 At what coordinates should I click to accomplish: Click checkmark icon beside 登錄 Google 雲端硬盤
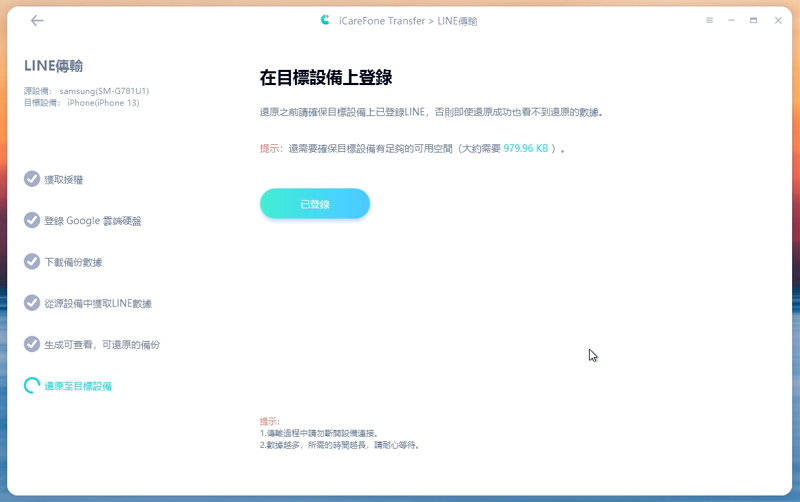tap(32, 220)
